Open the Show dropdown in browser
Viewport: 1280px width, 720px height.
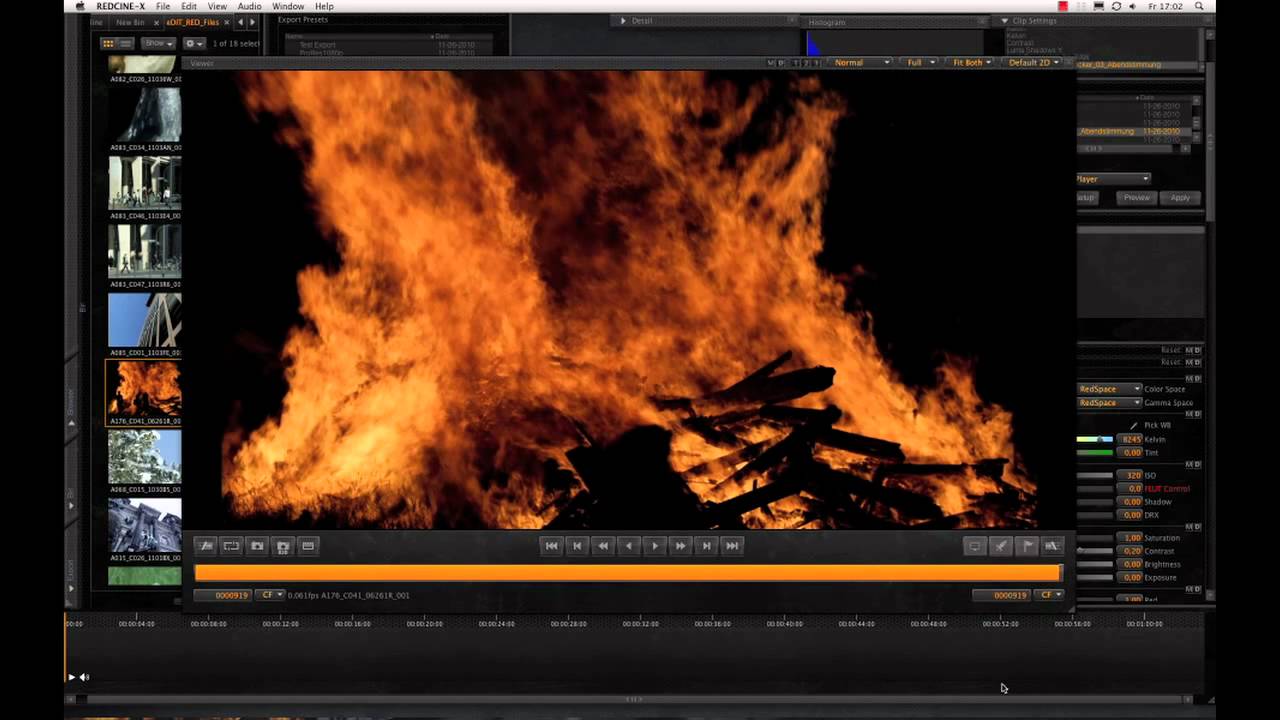point(158,44)
